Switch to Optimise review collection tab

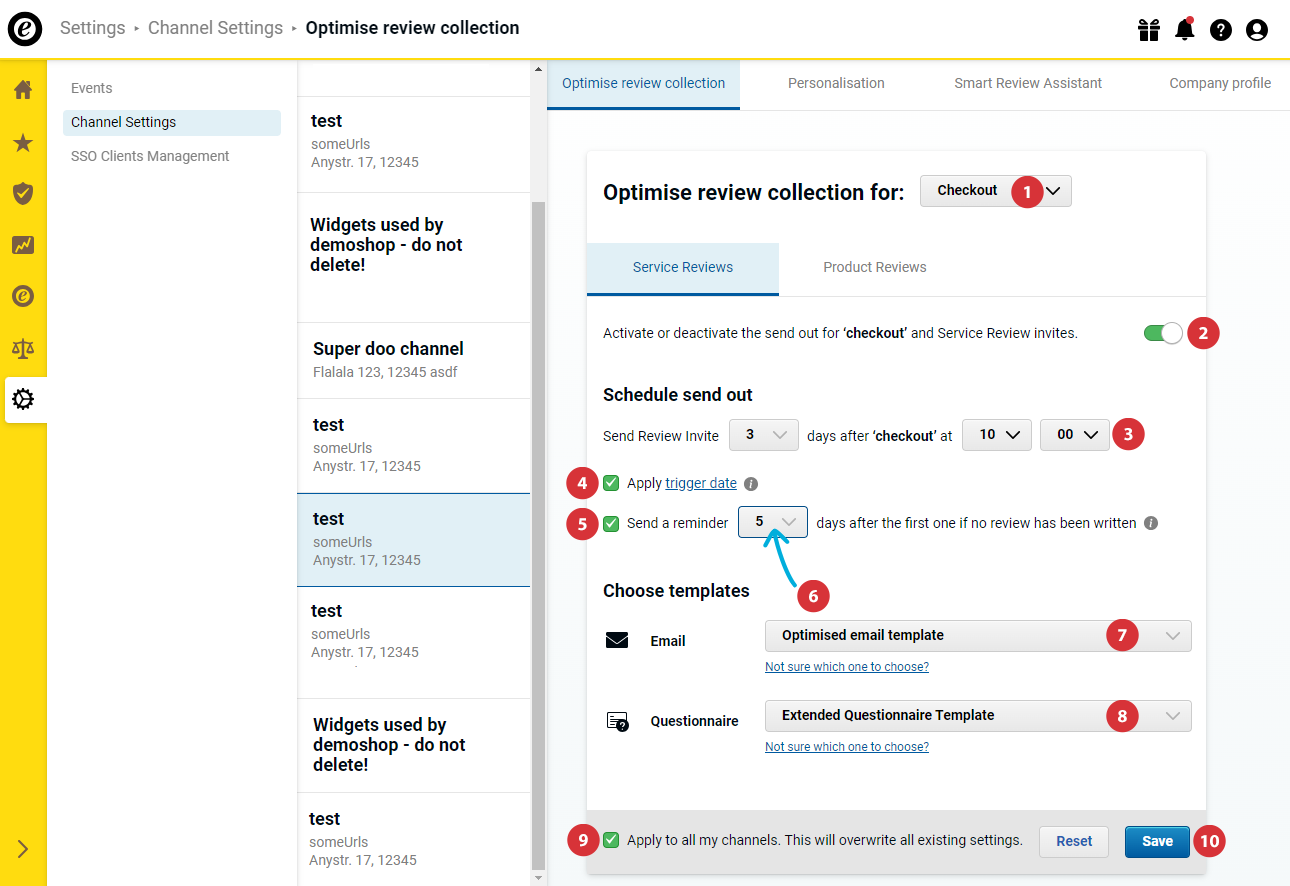click(643, 84)
